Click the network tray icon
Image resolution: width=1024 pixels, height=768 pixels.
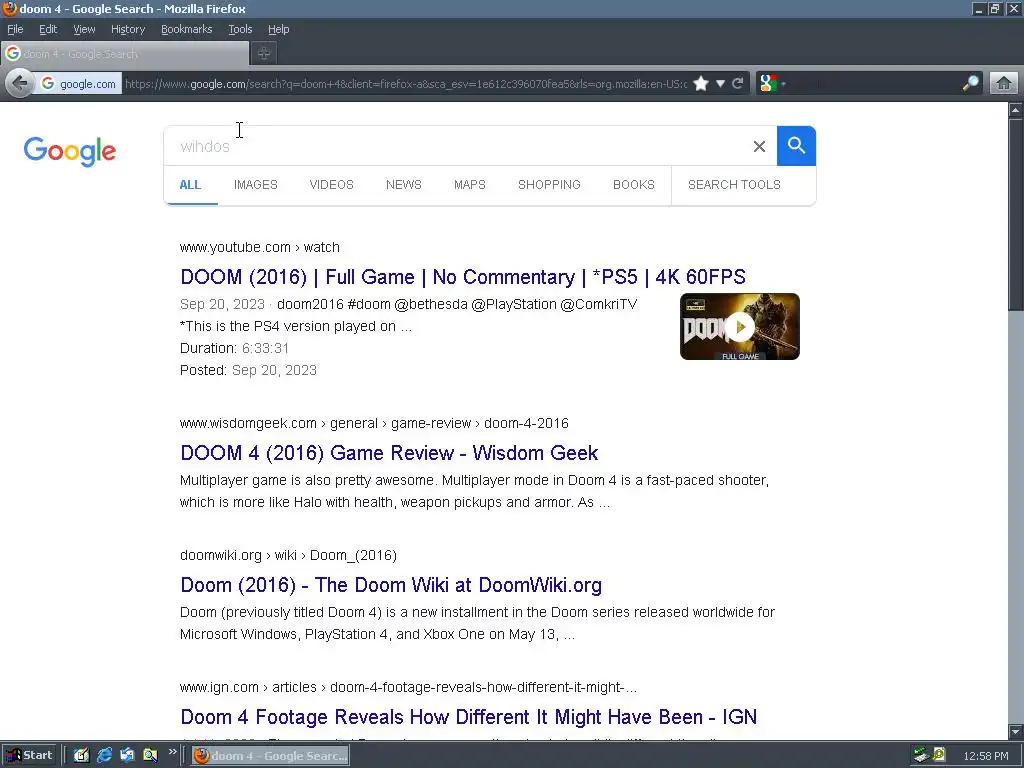point(921,756)
